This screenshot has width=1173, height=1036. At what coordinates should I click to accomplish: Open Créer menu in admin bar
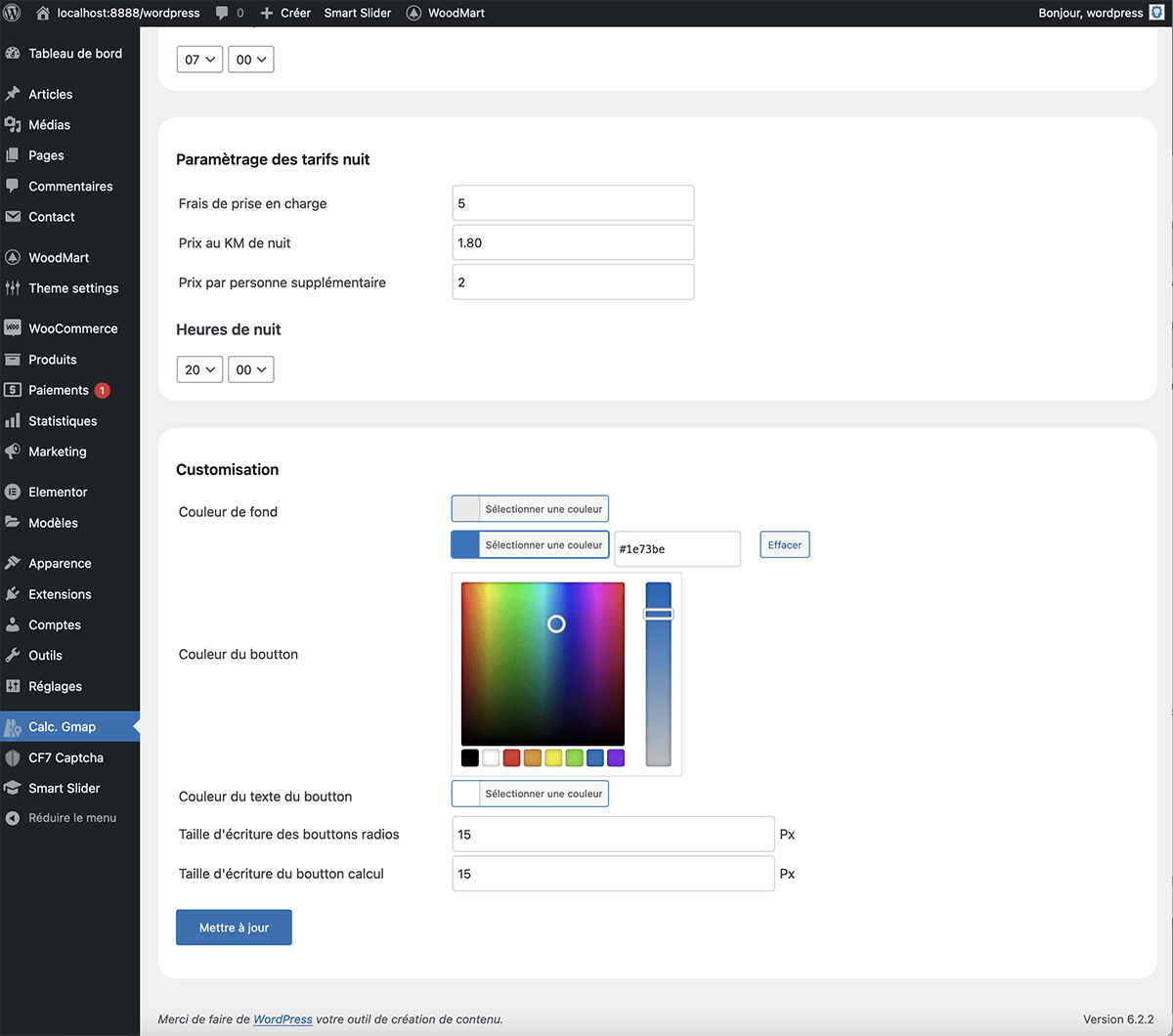pyautogui.click(x=285, y=13)
